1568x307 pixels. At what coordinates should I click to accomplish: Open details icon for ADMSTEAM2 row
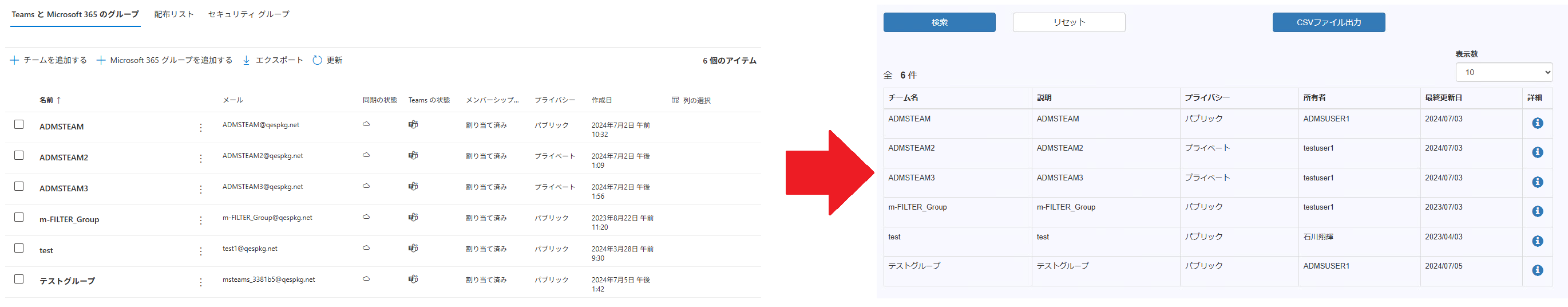(x=1537, y=152)
